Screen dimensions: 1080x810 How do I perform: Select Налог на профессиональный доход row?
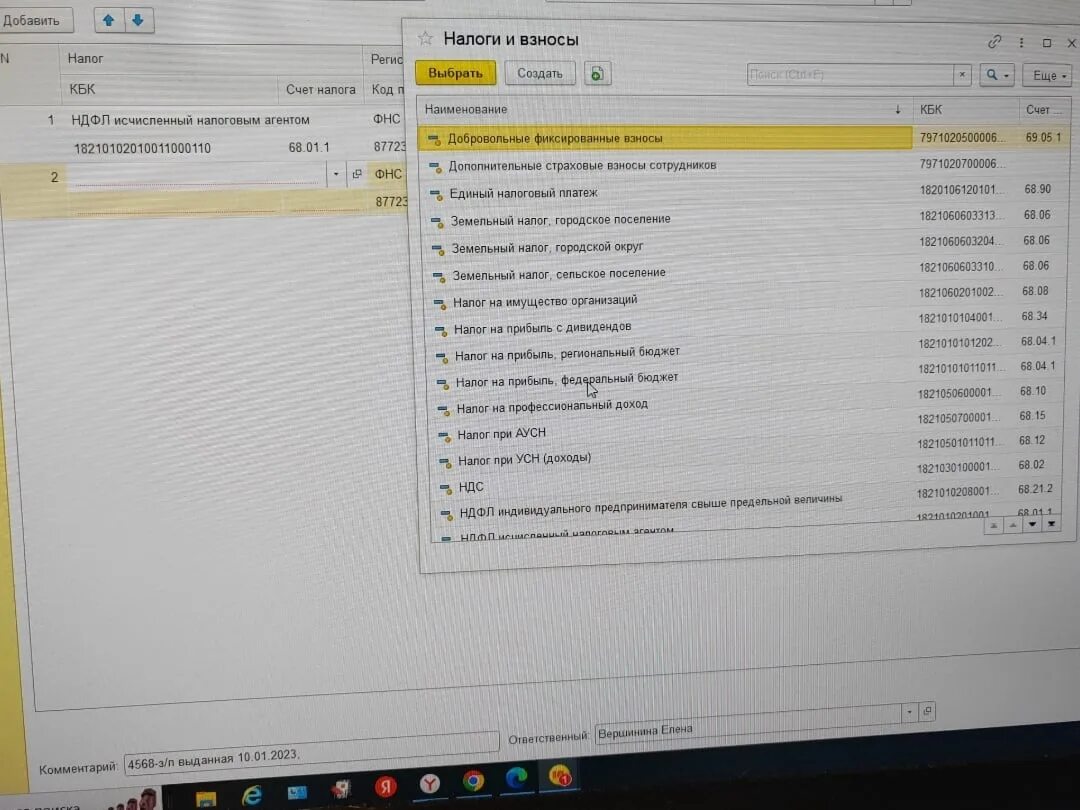coord(744,401)
